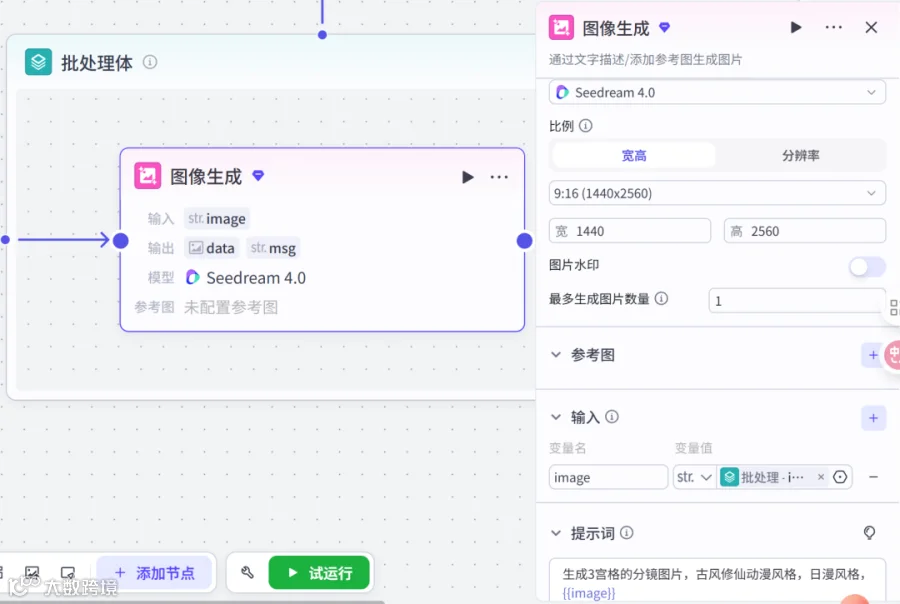Remove the 批处理 variable reference tag
This screenshot has height=604, width=900.
821,477
